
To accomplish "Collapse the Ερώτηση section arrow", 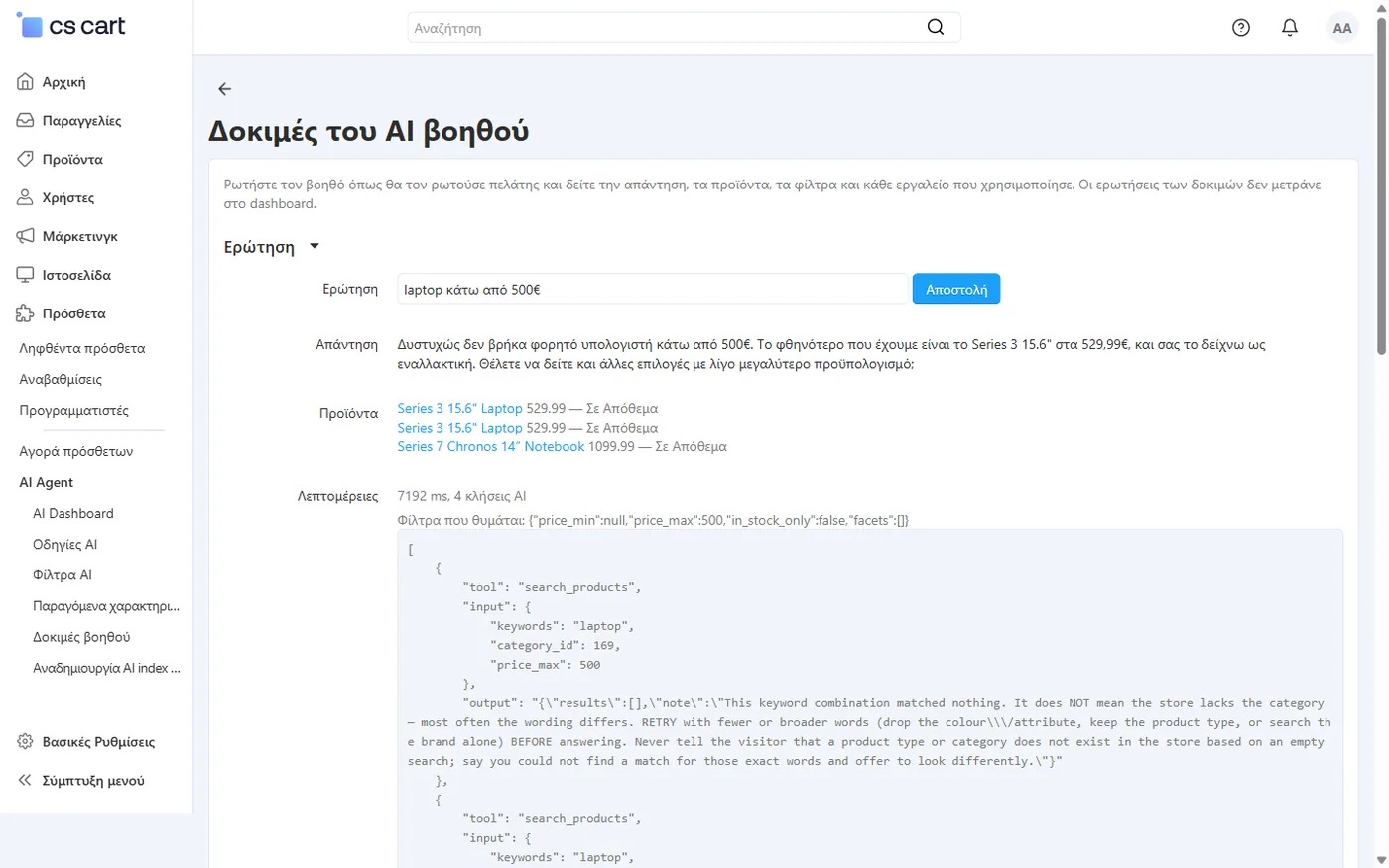I will (x=315, y=246).
